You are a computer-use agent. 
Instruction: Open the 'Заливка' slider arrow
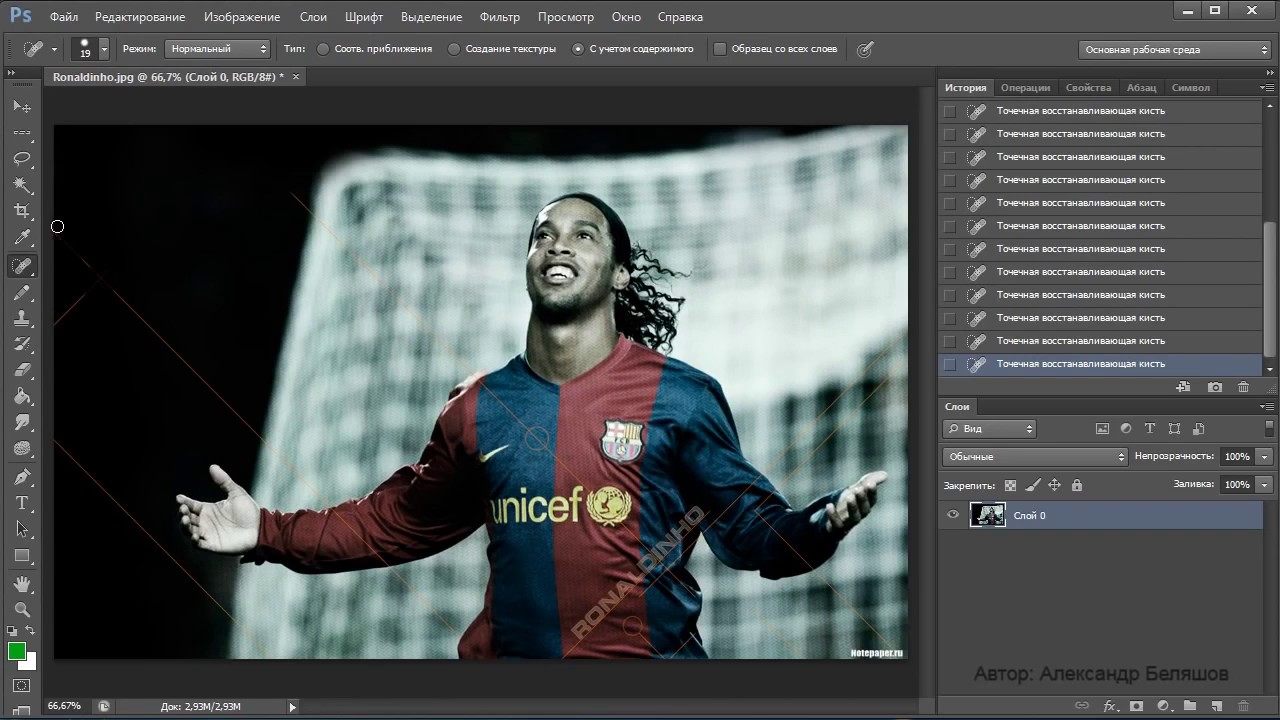click(x=1264, y=484)
